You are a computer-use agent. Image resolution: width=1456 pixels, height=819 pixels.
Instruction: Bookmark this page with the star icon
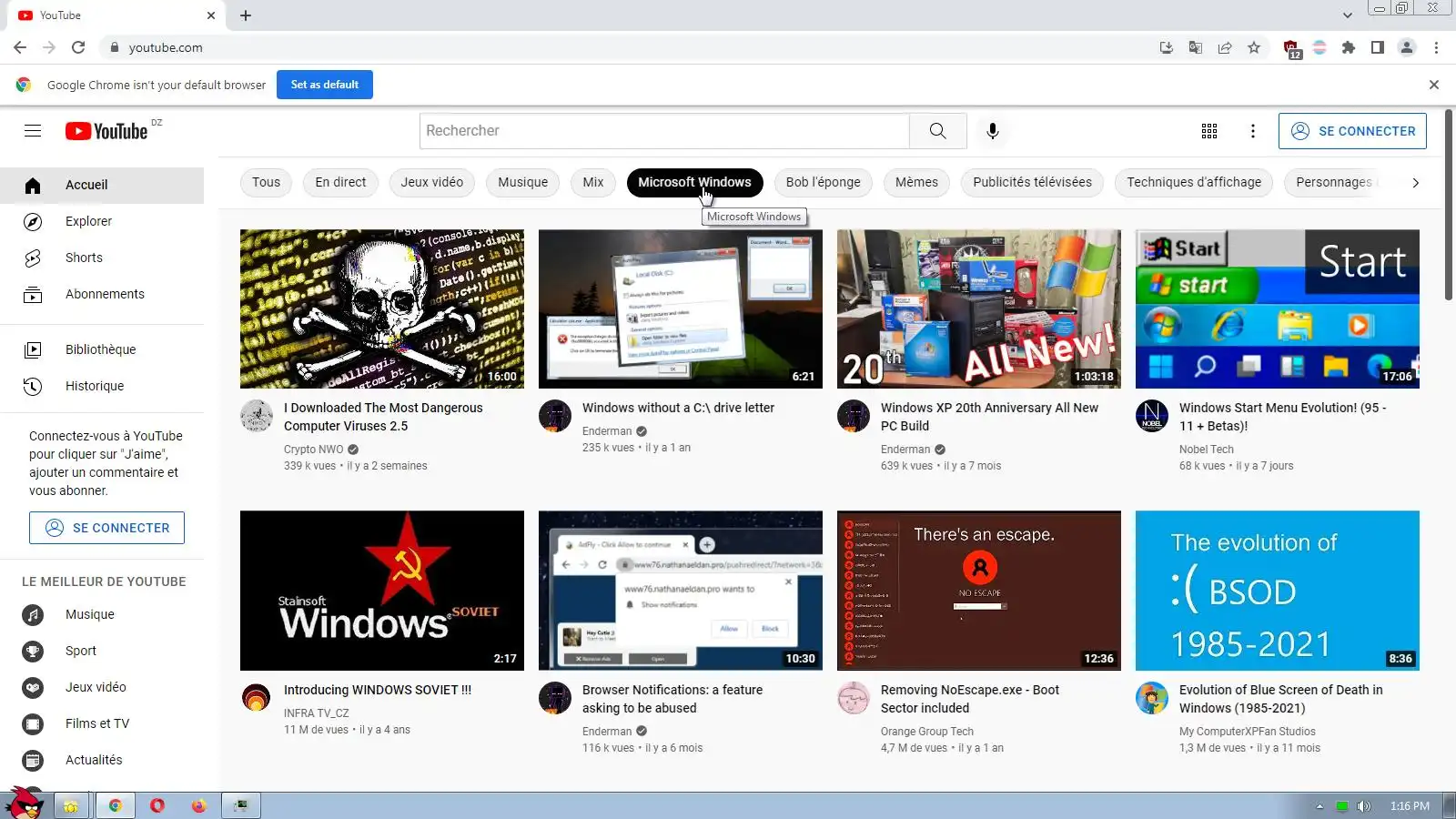1254,47
